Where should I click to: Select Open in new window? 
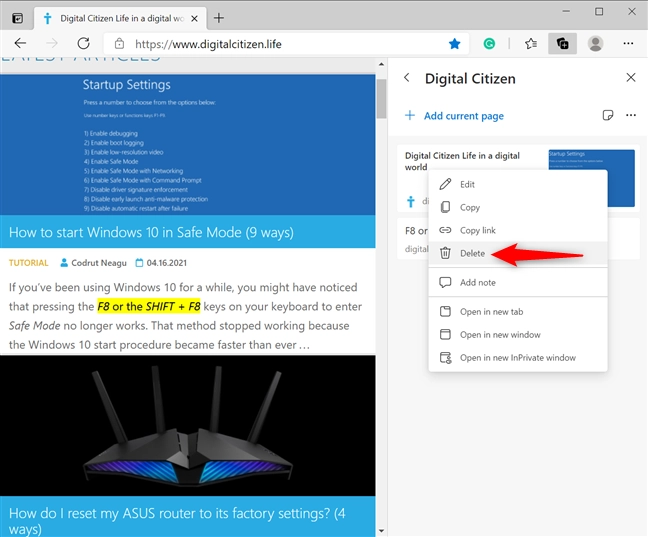point(518,334)
